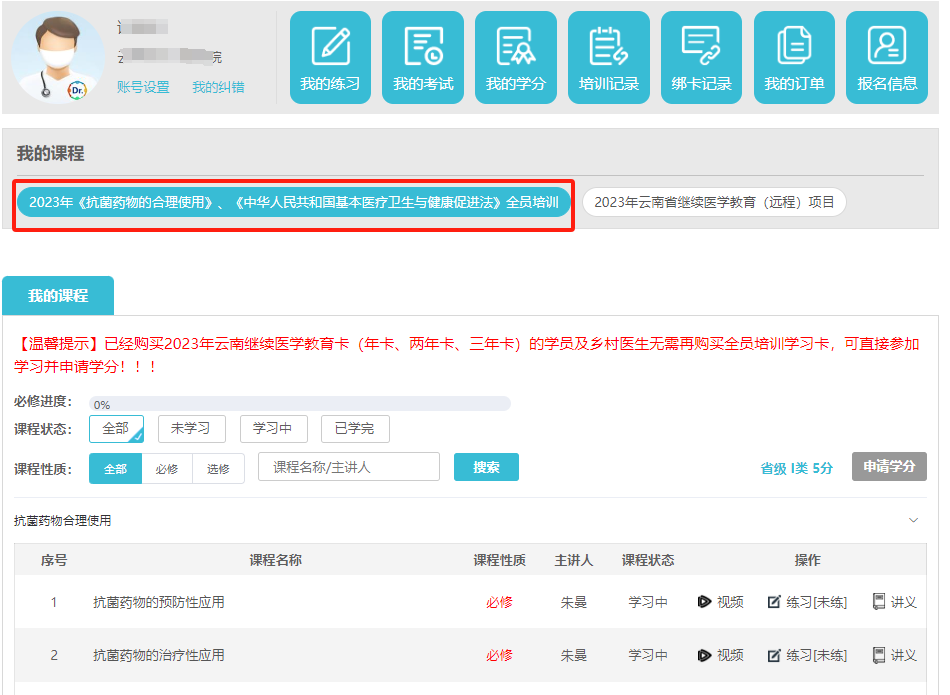Select the 我的课程 tab
950x695 pixels.
pyautogui.click(x=58, y=296)
